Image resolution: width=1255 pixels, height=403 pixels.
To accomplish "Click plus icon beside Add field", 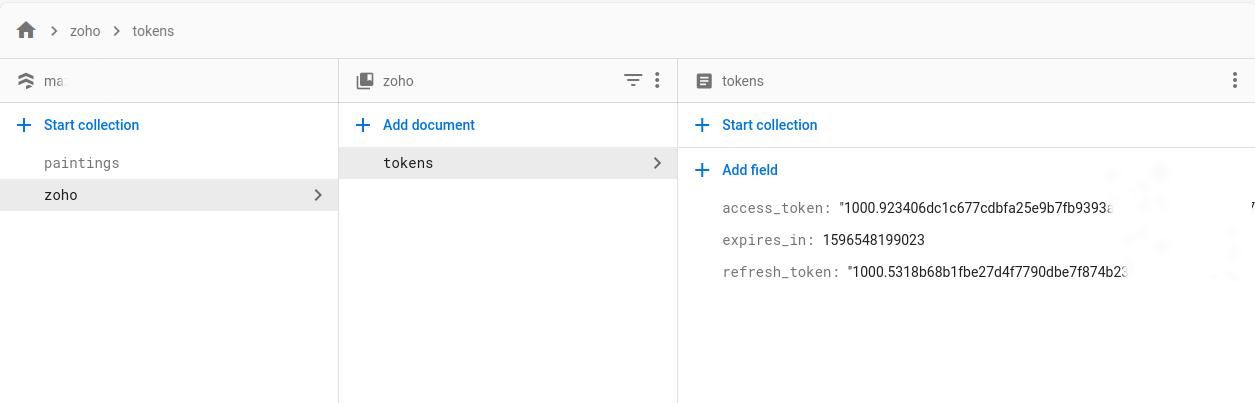I will (702, 170).
